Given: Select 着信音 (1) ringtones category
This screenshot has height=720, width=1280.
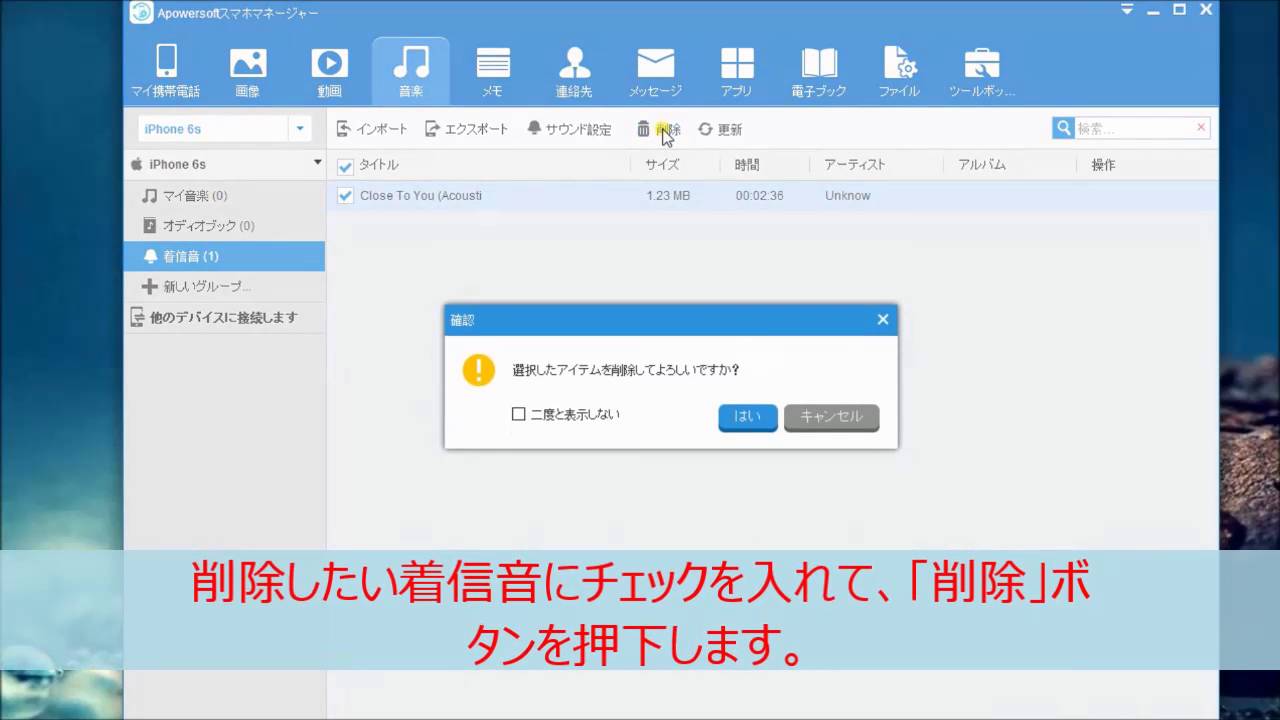Looking at the screenshot, I should (x=224, y=256).
